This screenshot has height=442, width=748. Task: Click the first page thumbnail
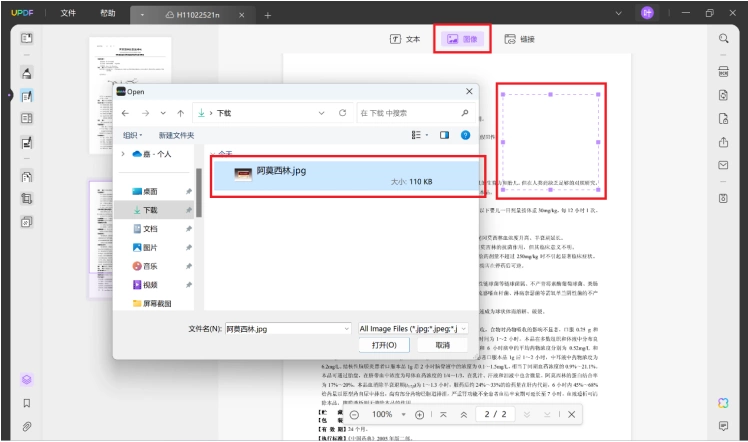(x=130, y=95)
